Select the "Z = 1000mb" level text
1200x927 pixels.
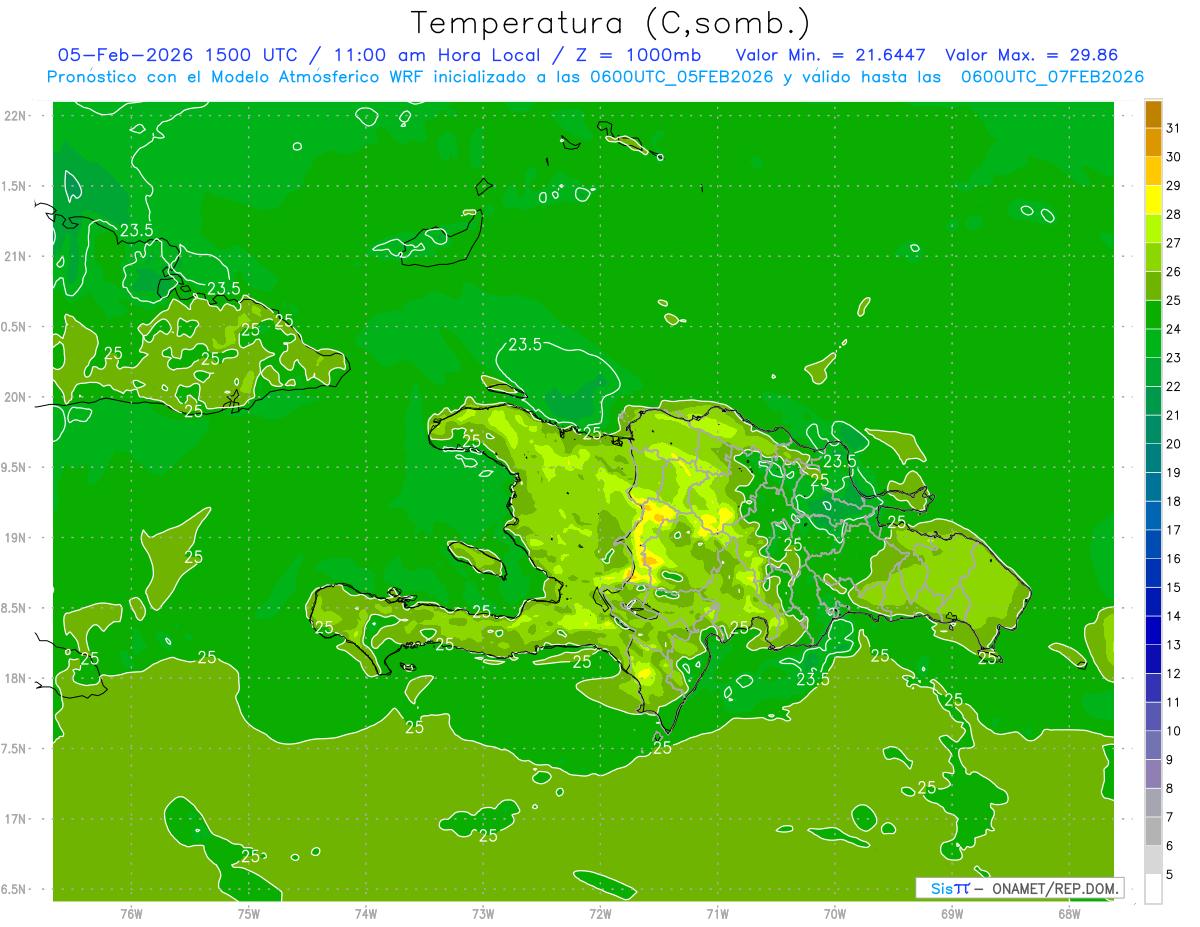tap(638, 55)
